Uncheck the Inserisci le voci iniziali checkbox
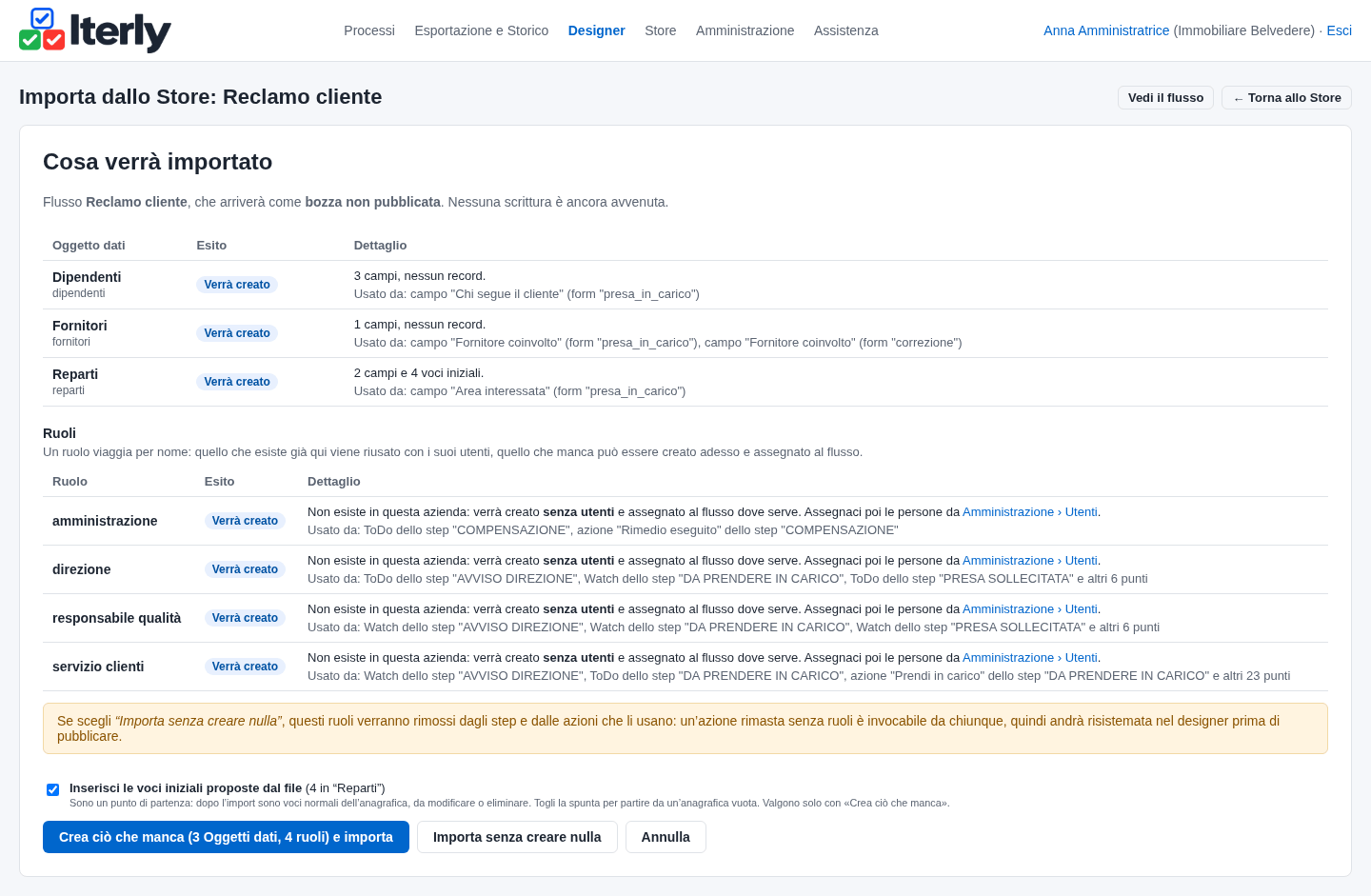This screenshot has height=896, width=1371. pos(53,789)
